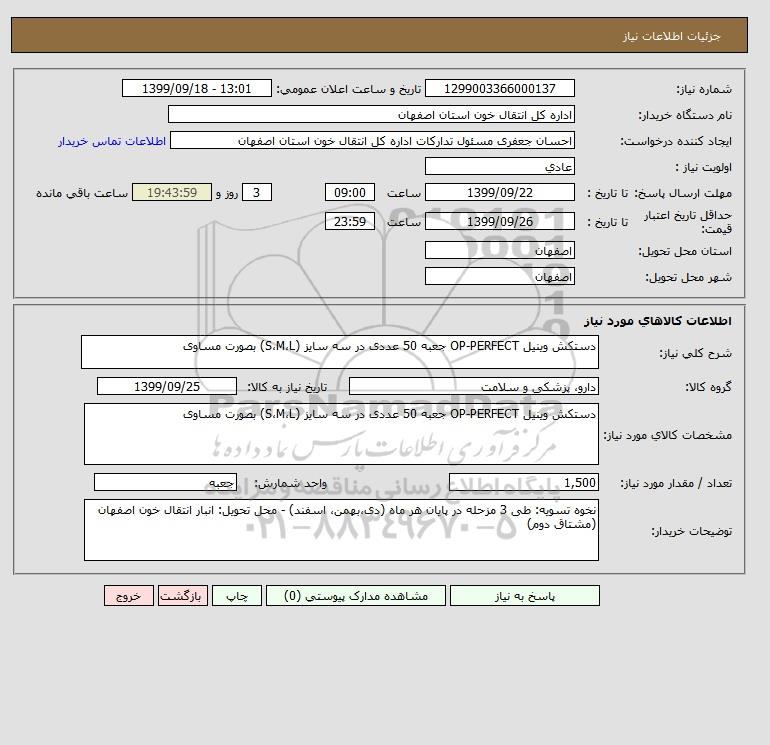Click the ایجاد کننده درخواست label
The width and height of the screenshot is (770, 745).
click(676, 141)
